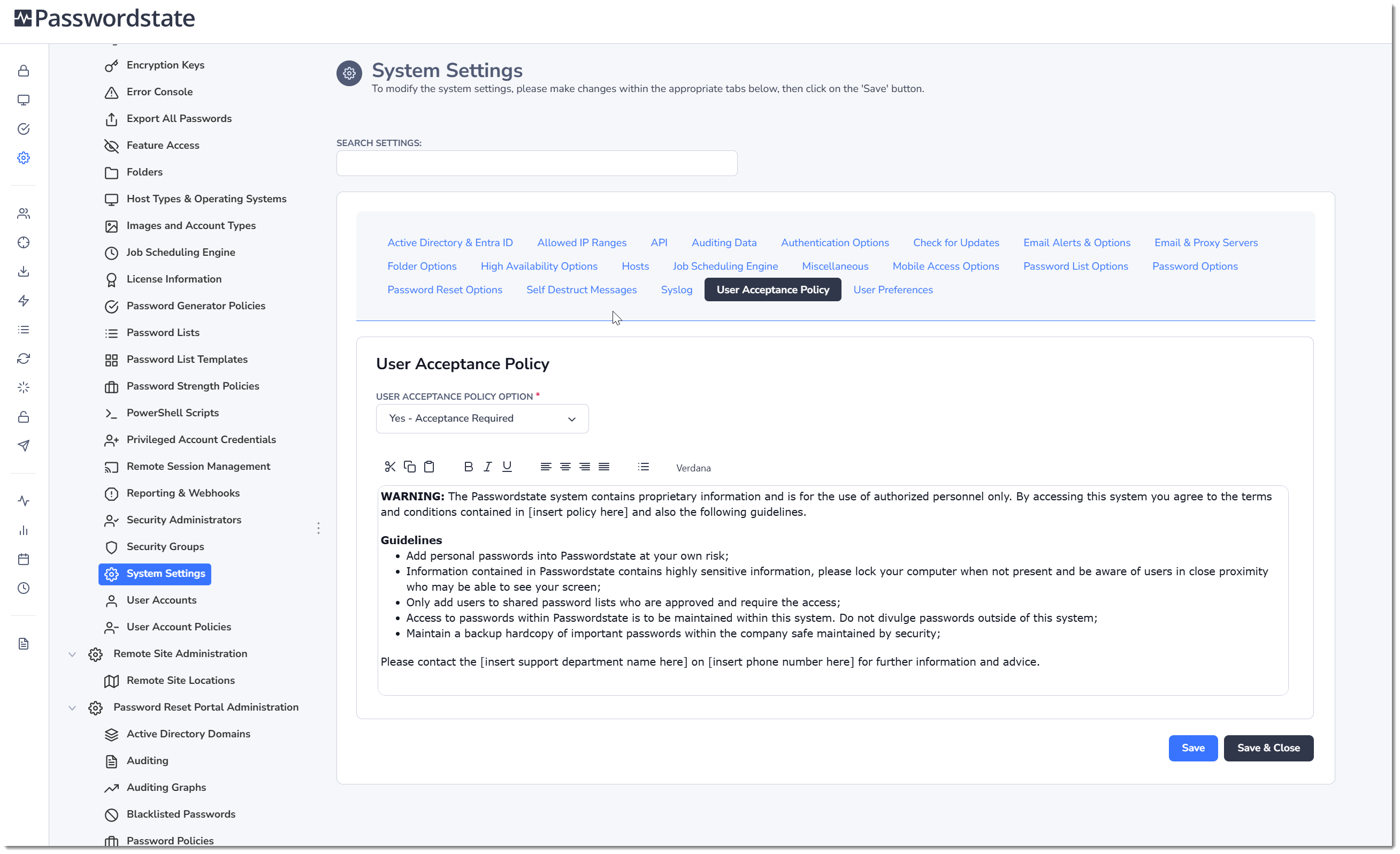Viewport: 1400px width, 854px height.
Task: Select the API tab
Action: tap(659, 242)
